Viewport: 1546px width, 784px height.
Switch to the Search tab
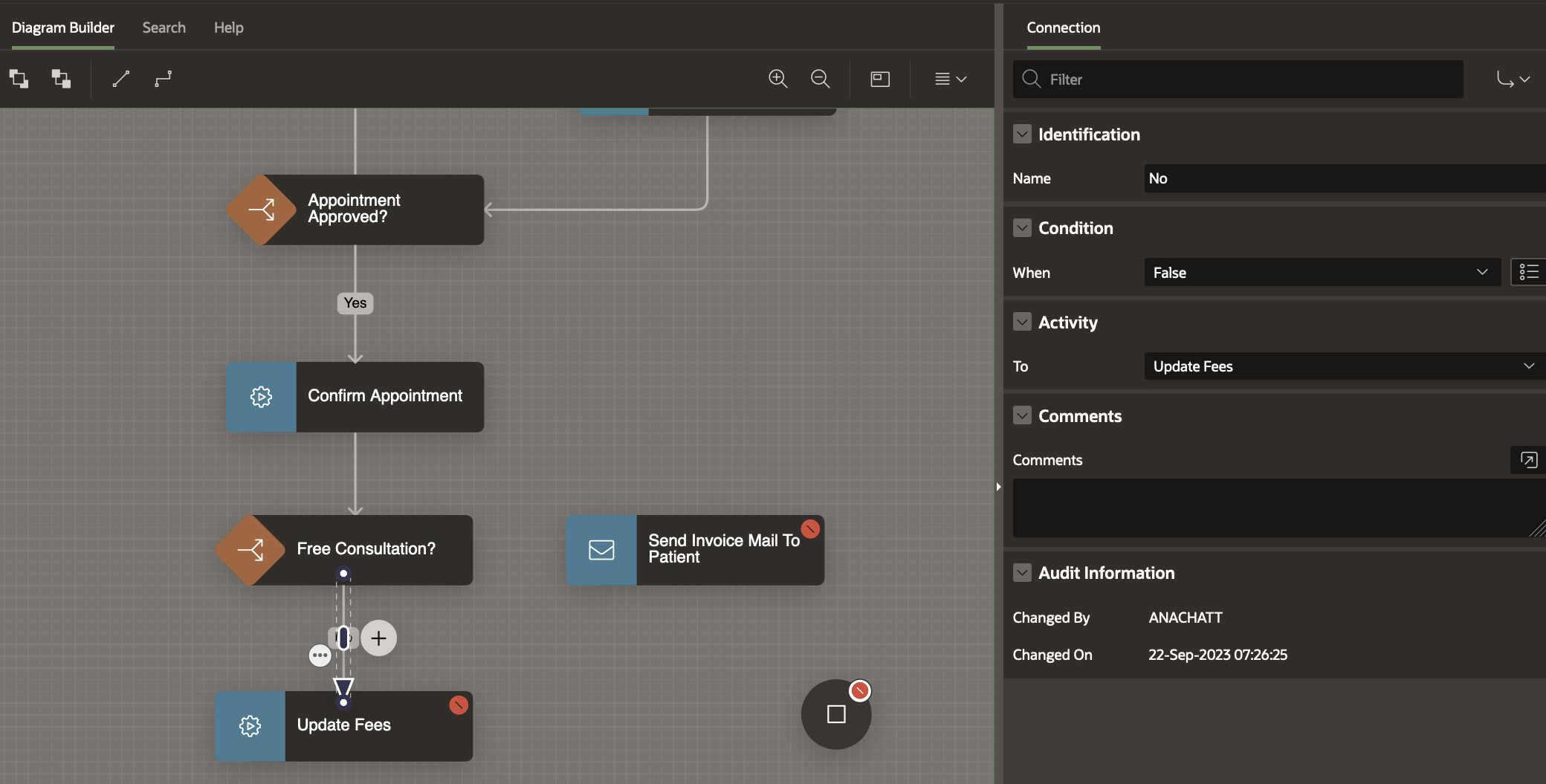click(x=164, y=27)
